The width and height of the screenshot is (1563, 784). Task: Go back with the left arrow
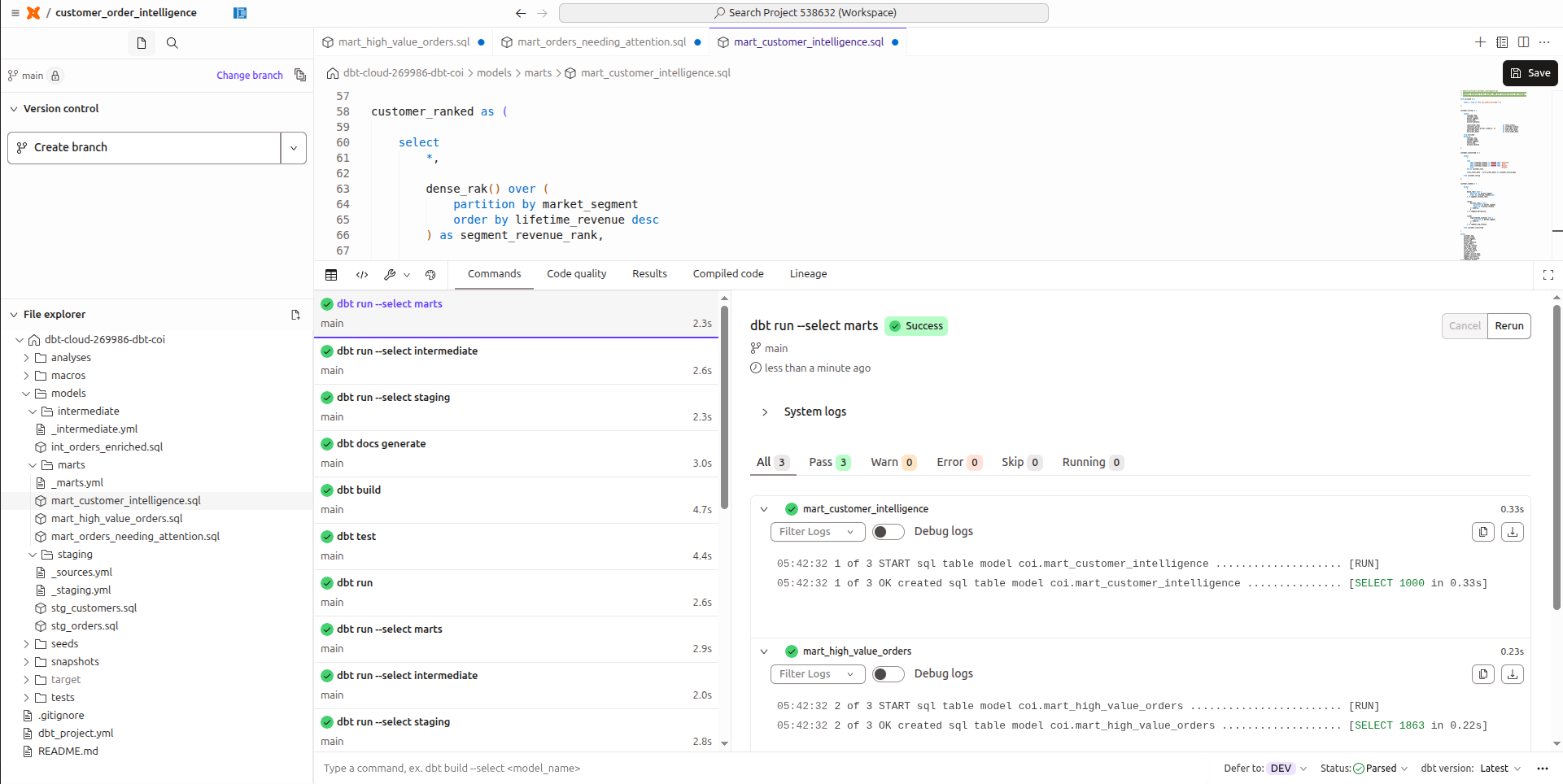(x=521, y=13)
